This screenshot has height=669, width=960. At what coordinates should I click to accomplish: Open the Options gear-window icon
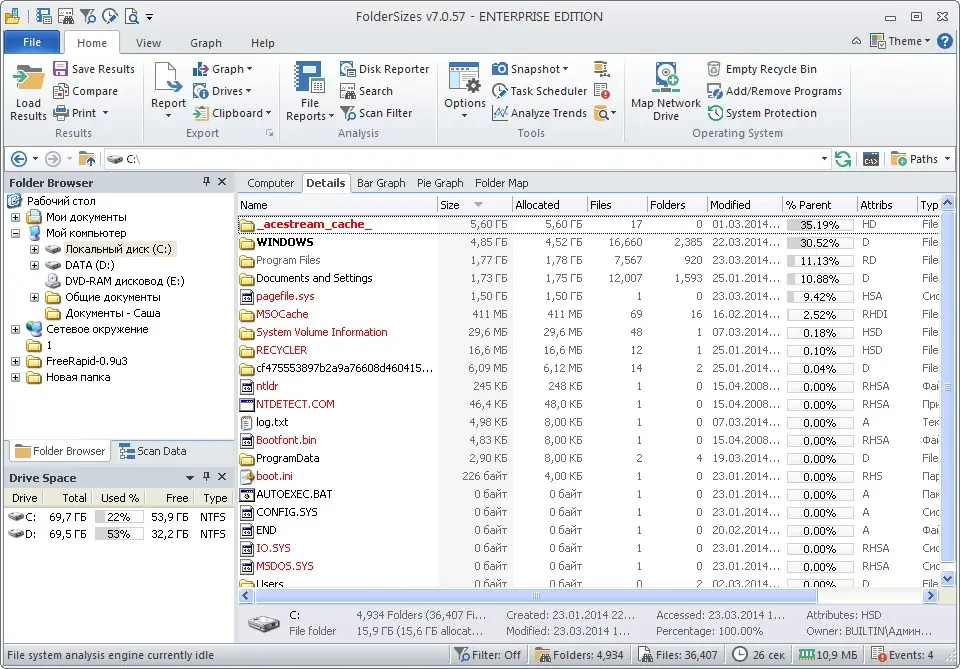click(x=465, y=78)
